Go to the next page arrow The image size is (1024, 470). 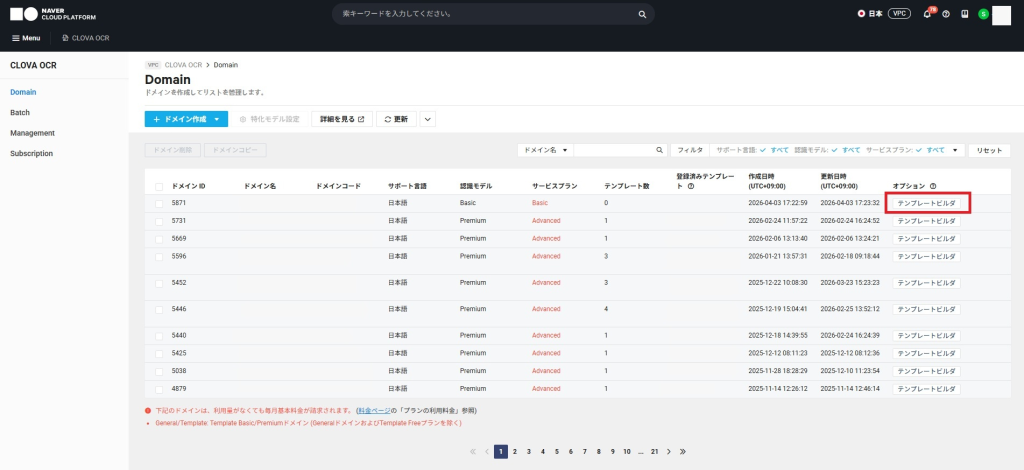tap(669, 452)
